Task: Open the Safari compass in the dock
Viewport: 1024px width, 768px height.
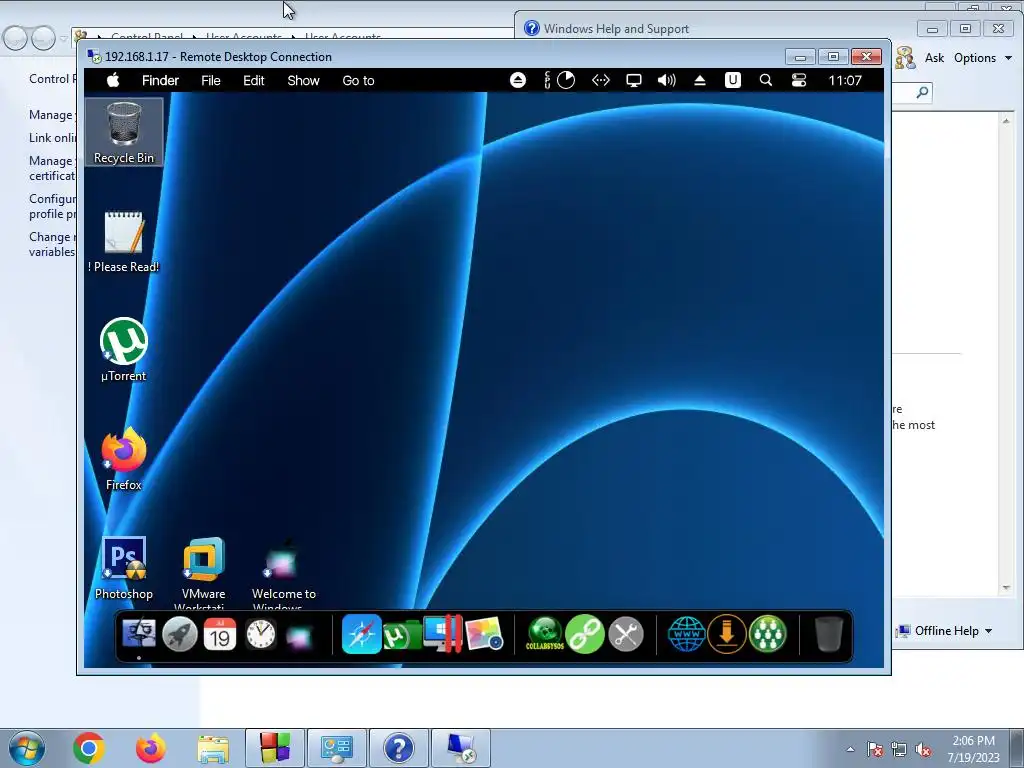Action: 361,634
